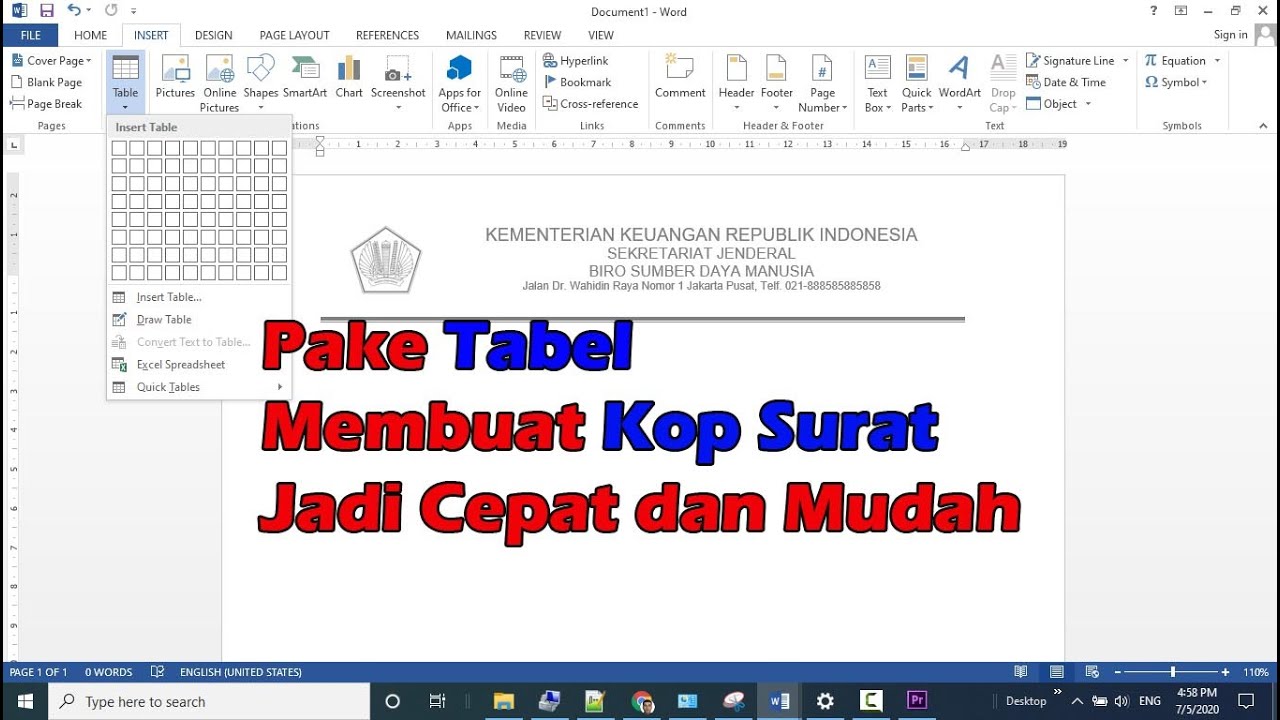Click the zoom in plus button

[x=1226, y=672]
